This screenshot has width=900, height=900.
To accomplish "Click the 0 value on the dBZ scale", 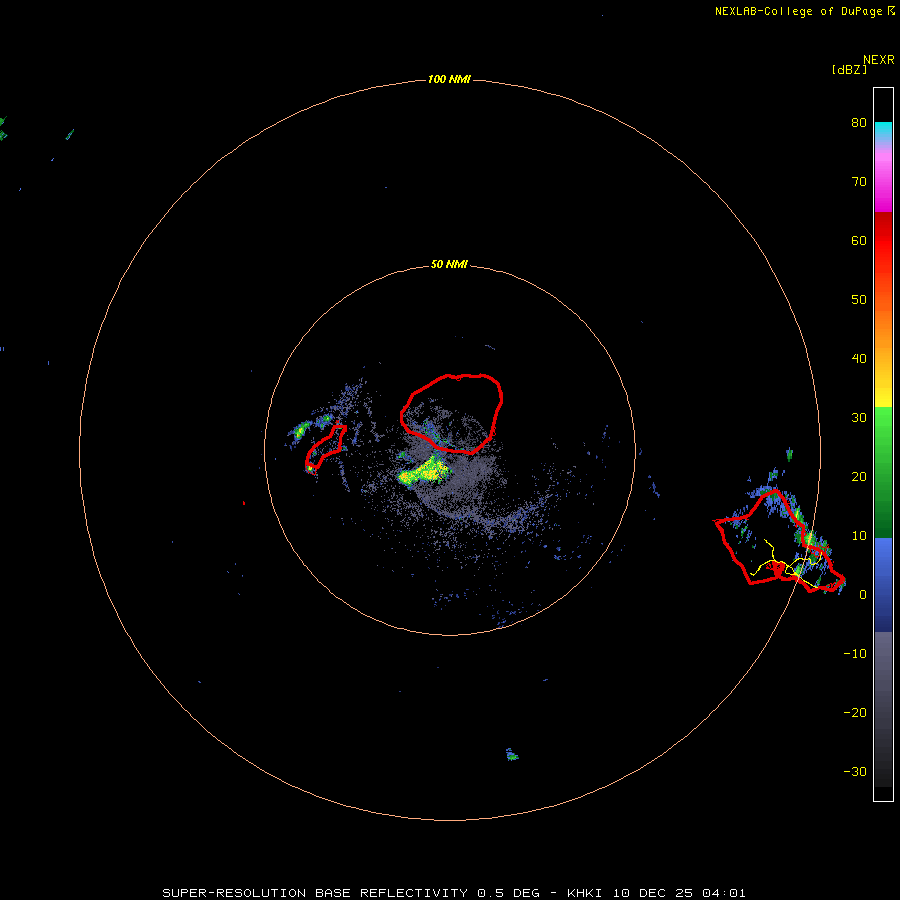I will click(863, 595).
